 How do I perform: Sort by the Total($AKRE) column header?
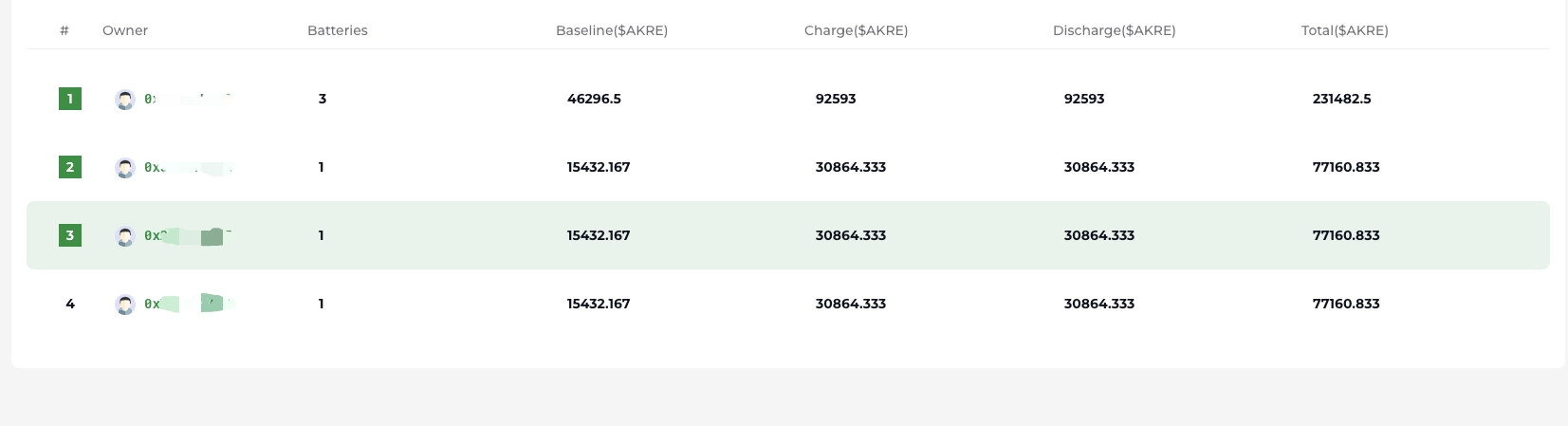[x=1345, y=30]
